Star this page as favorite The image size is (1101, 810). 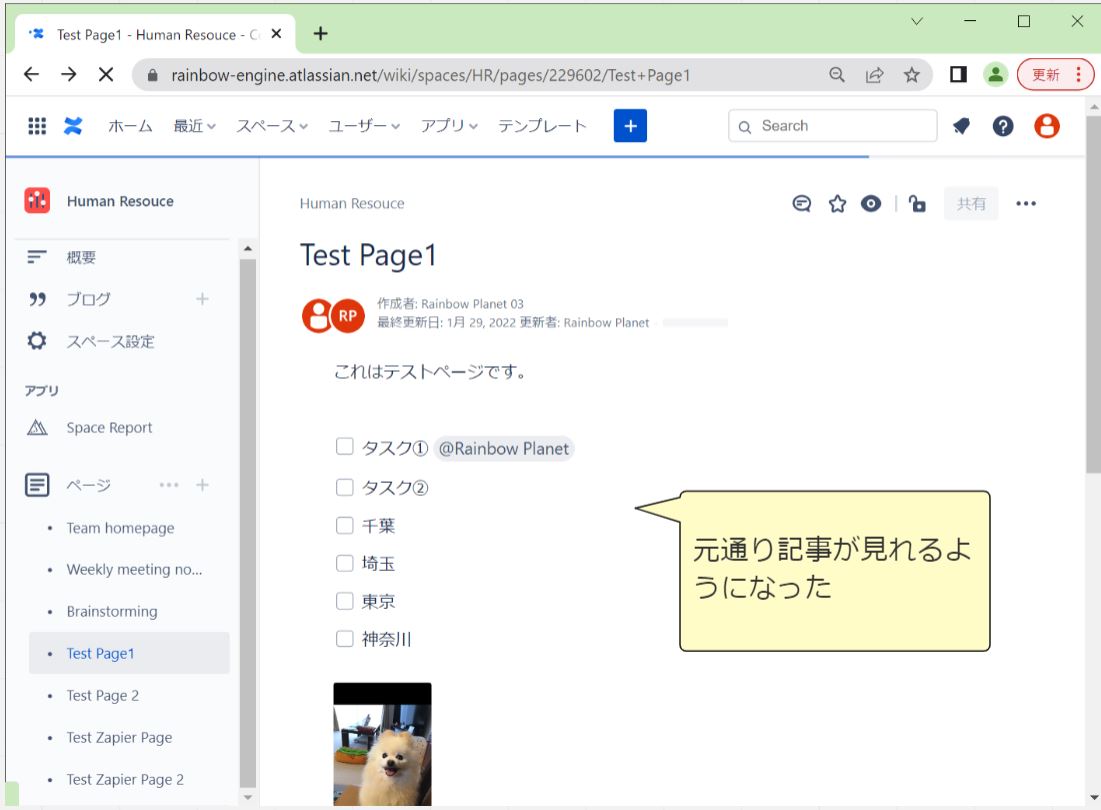tap(838, 204)
